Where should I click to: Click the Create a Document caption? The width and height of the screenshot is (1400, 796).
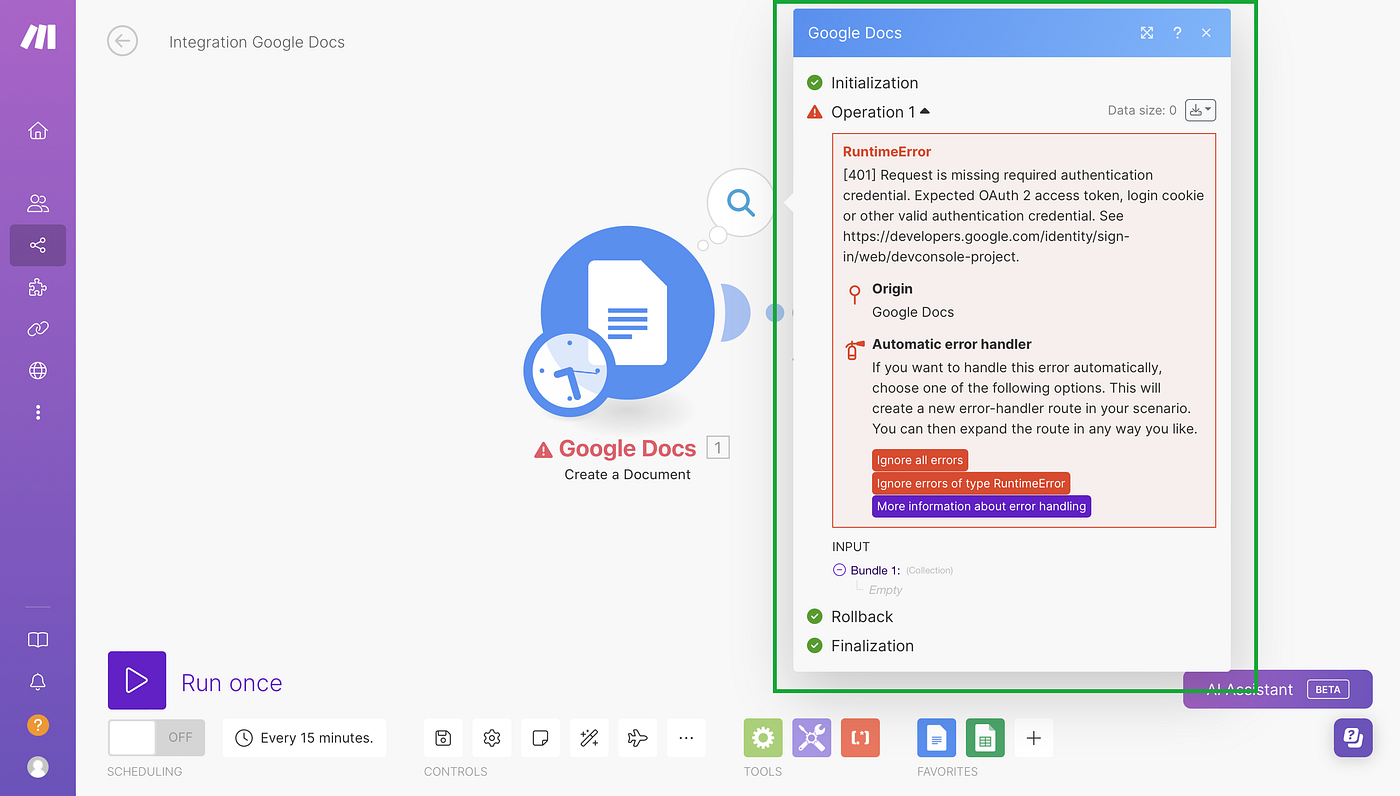pyautogui.click(x=628, y=474)
